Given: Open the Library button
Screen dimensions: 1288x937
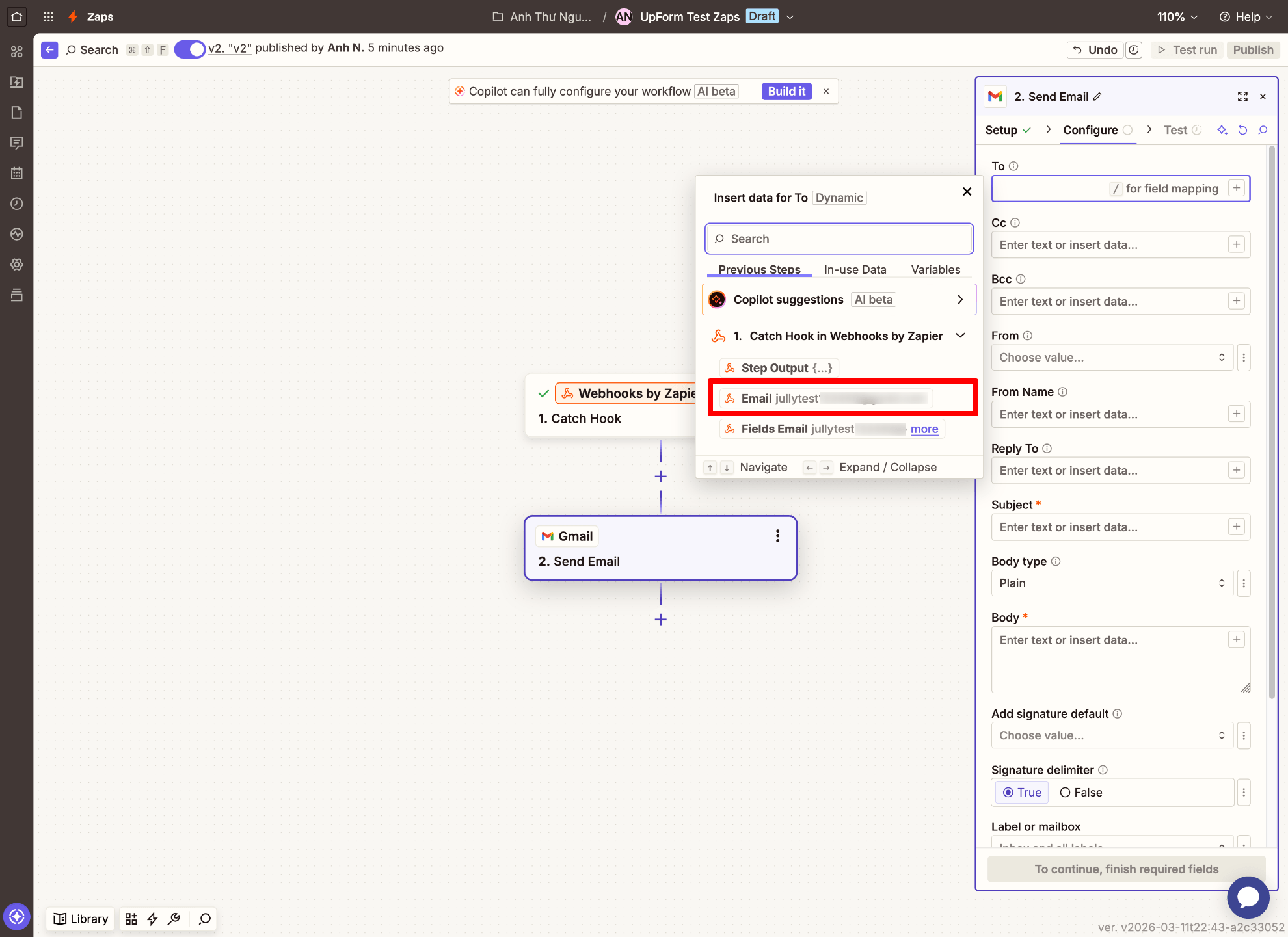Looking at the screenshot, I should [x=81, y=919].
